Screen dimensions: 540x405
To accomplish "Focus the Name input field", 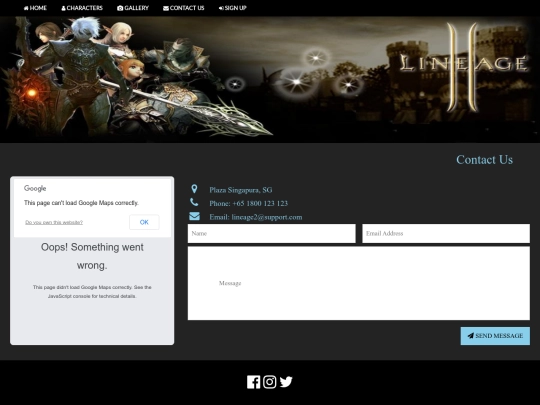I will (272, 233).
